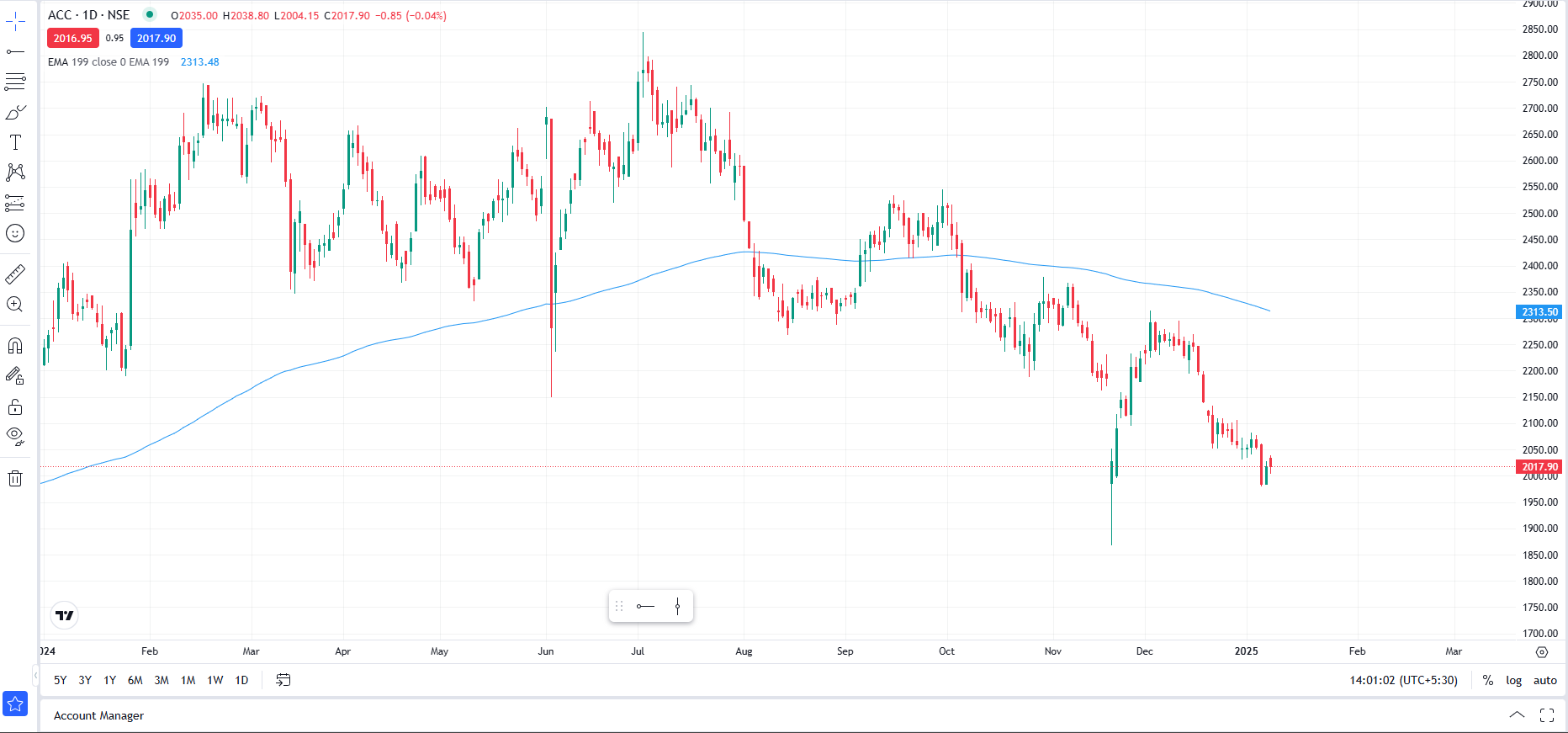Open the timezone menu showing UTC+5:30
This screenshot has width=1568, height=733.
click(x=1403, y=680)
